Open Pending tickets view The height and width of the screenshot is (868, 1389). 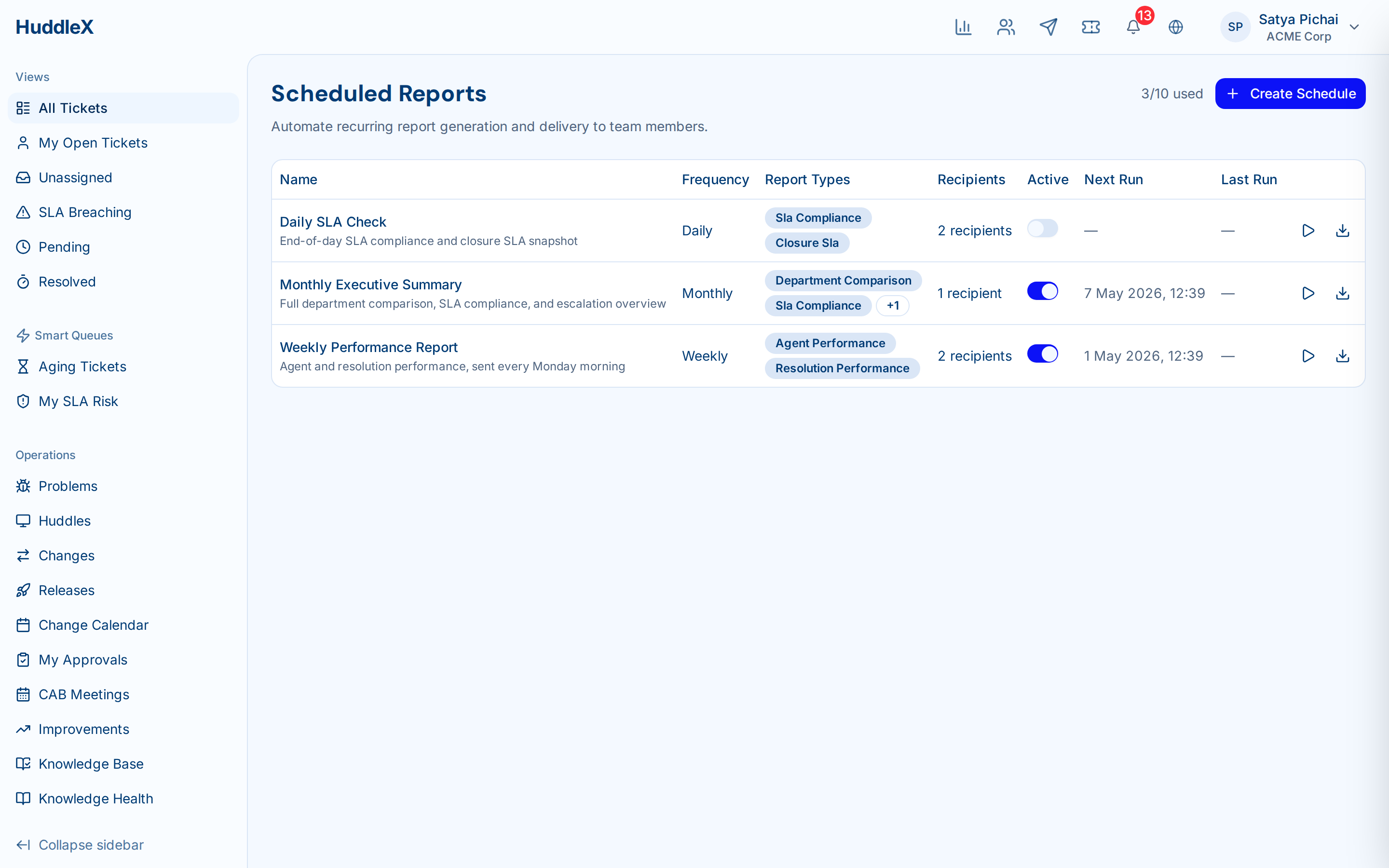(x=123, y=247)
